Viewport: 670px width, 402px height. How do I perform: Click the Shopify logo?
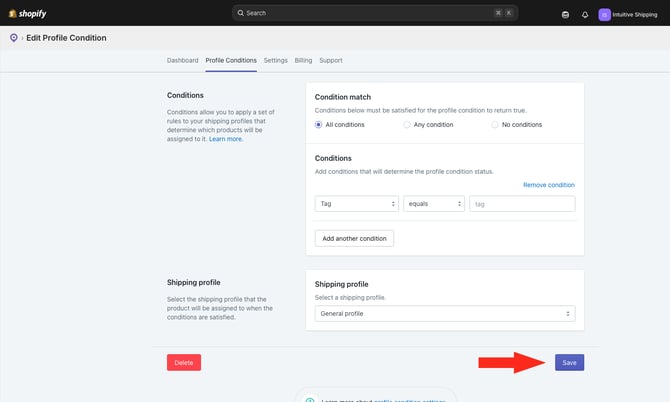27,14
